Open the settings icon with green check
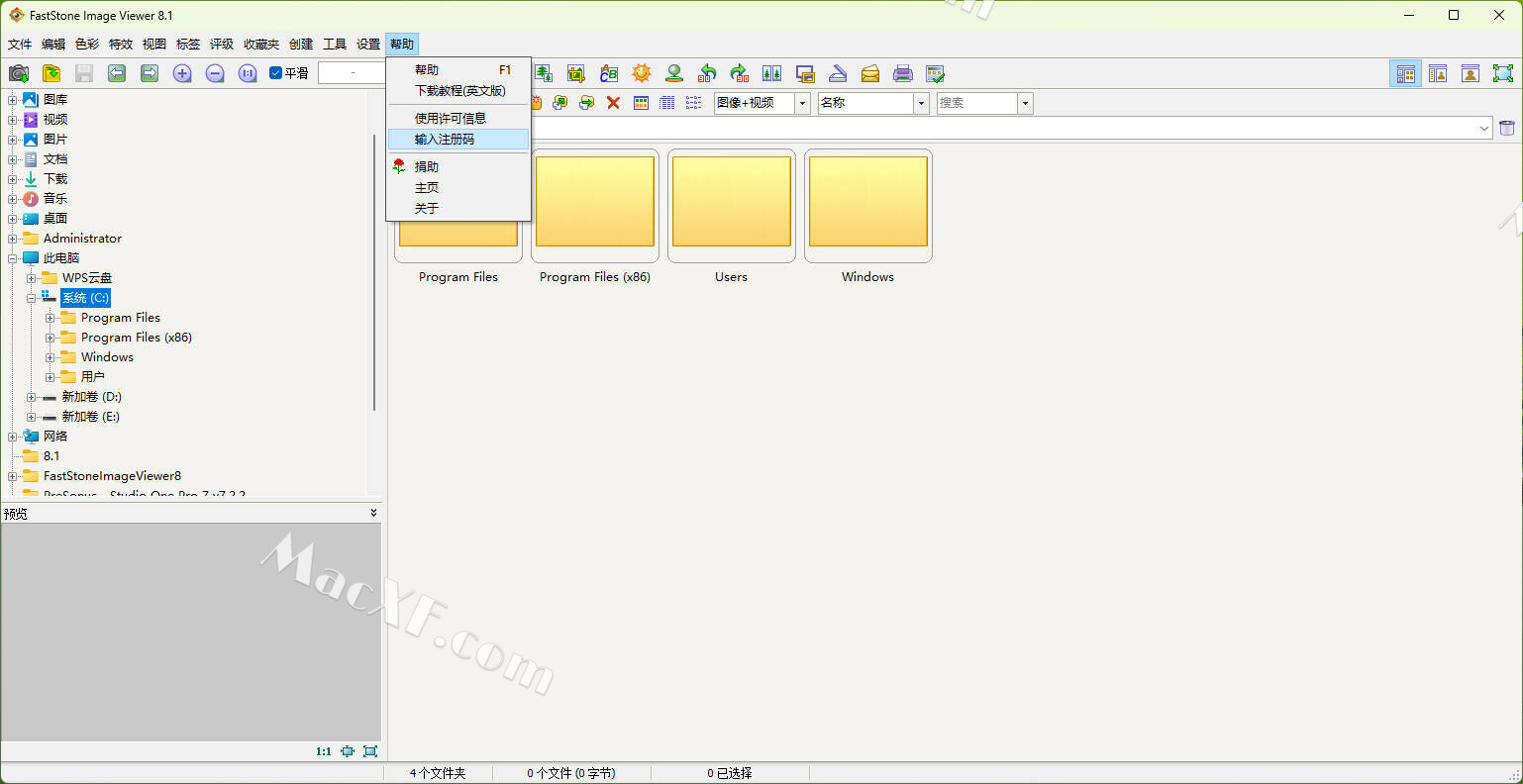 point(936,73)
